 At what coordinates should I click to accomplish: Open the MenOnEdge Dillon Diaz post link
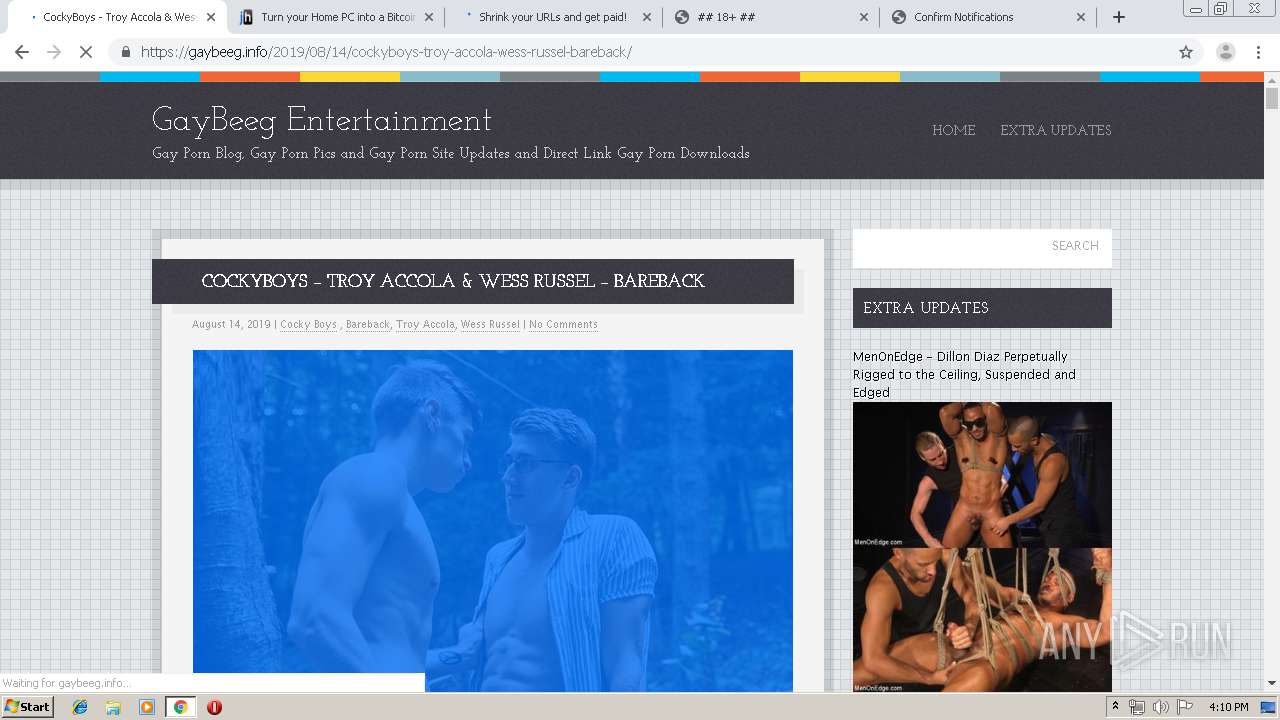[x=964, y=375]
